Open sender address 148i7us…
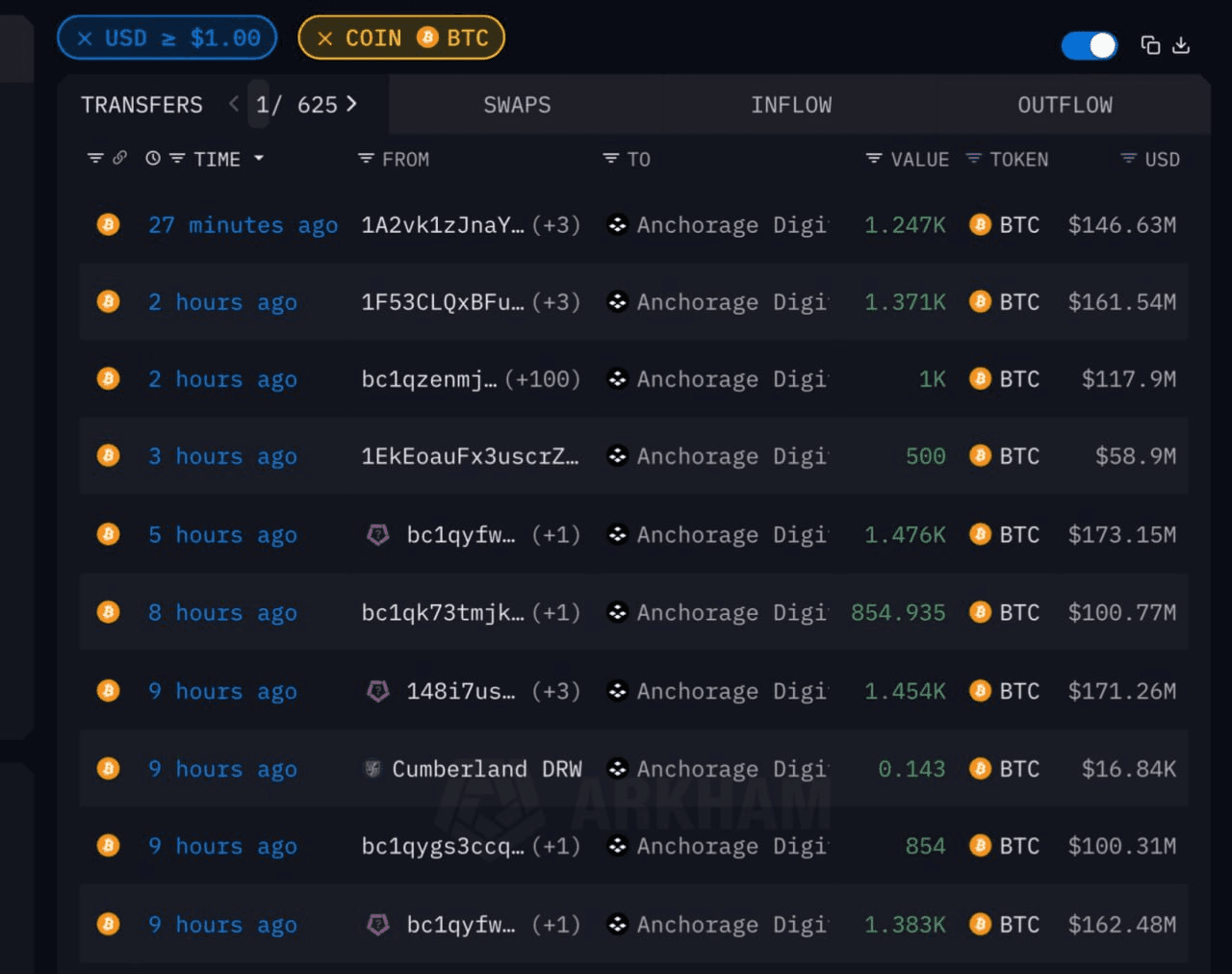 click(x=461, y=692)
